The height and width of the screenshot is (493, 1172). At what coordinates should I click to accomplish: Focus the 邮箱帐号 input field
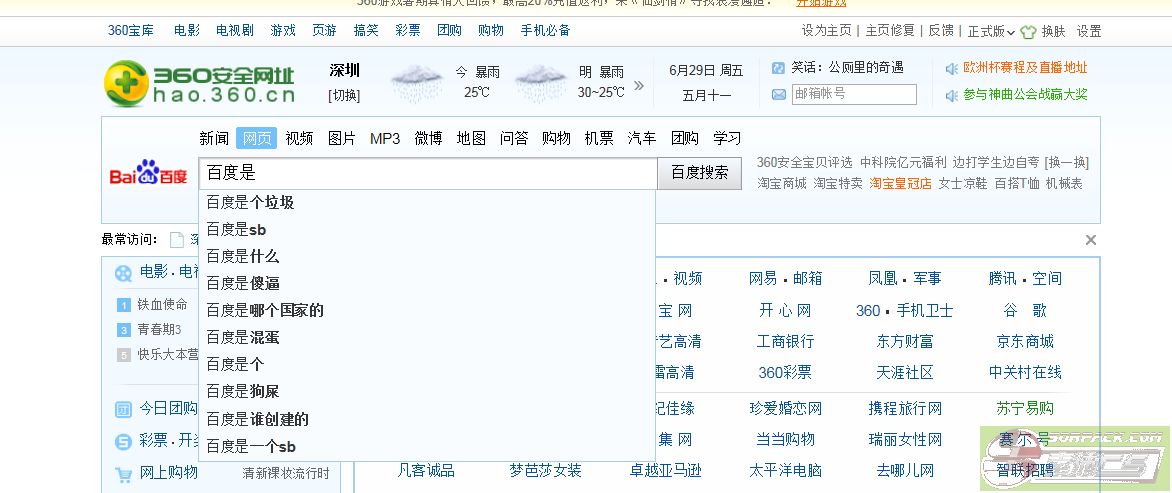coord(854,94)
